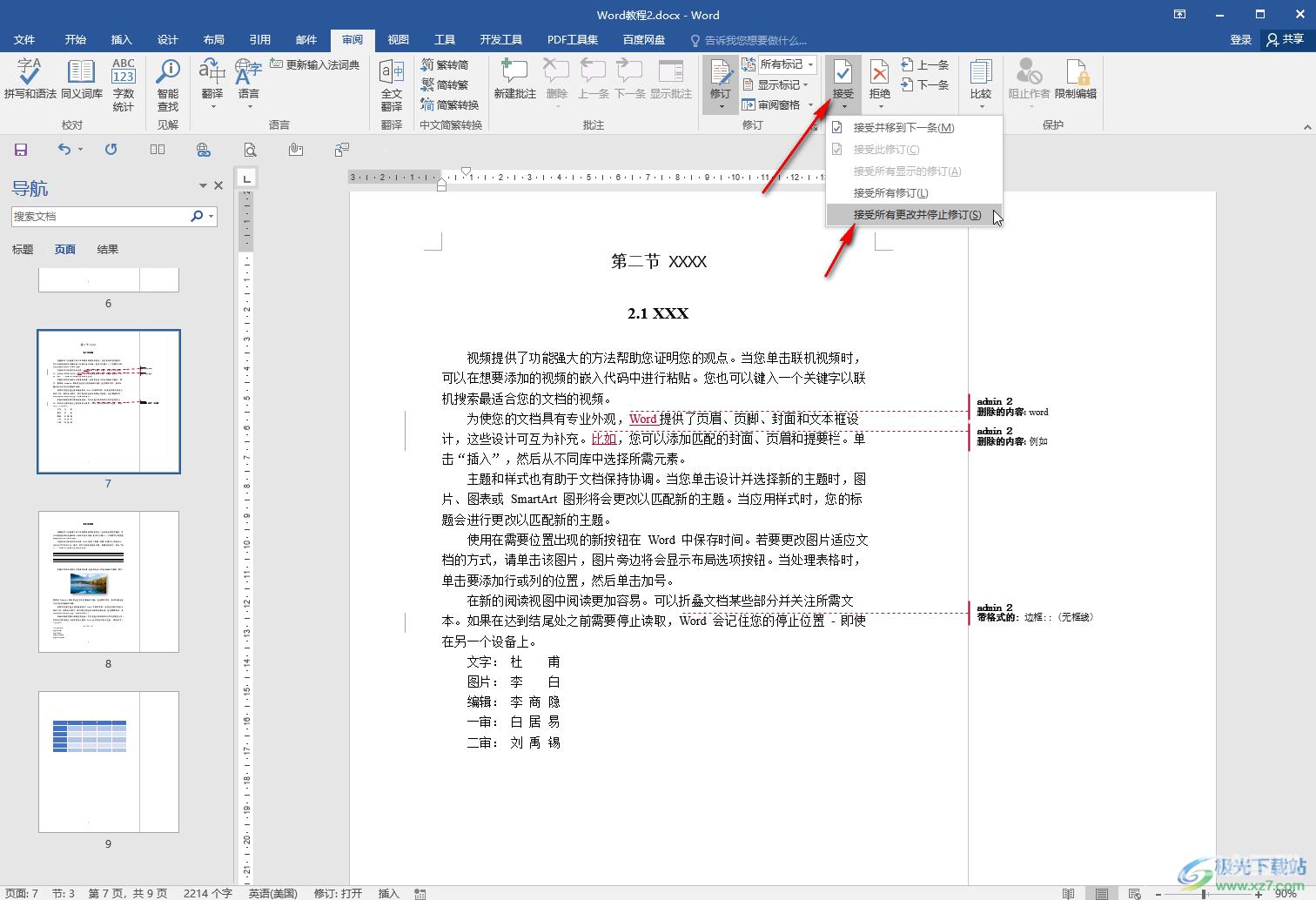Switch to the 视图 ribbon tab
This screenshot has width=1316, height=900.
click(399, 39)
